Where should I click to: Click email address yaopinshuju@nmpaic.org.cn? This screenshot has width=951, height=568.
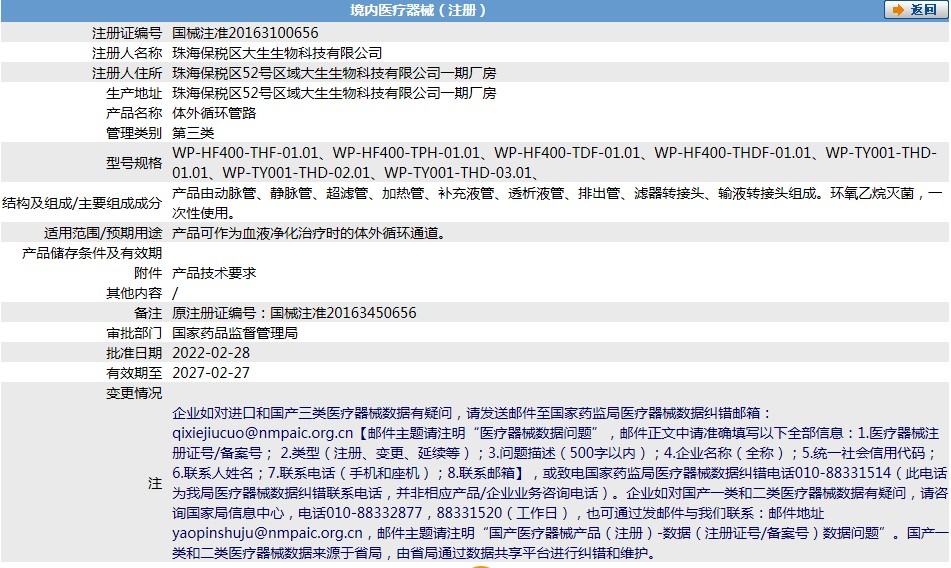[267, 533]
